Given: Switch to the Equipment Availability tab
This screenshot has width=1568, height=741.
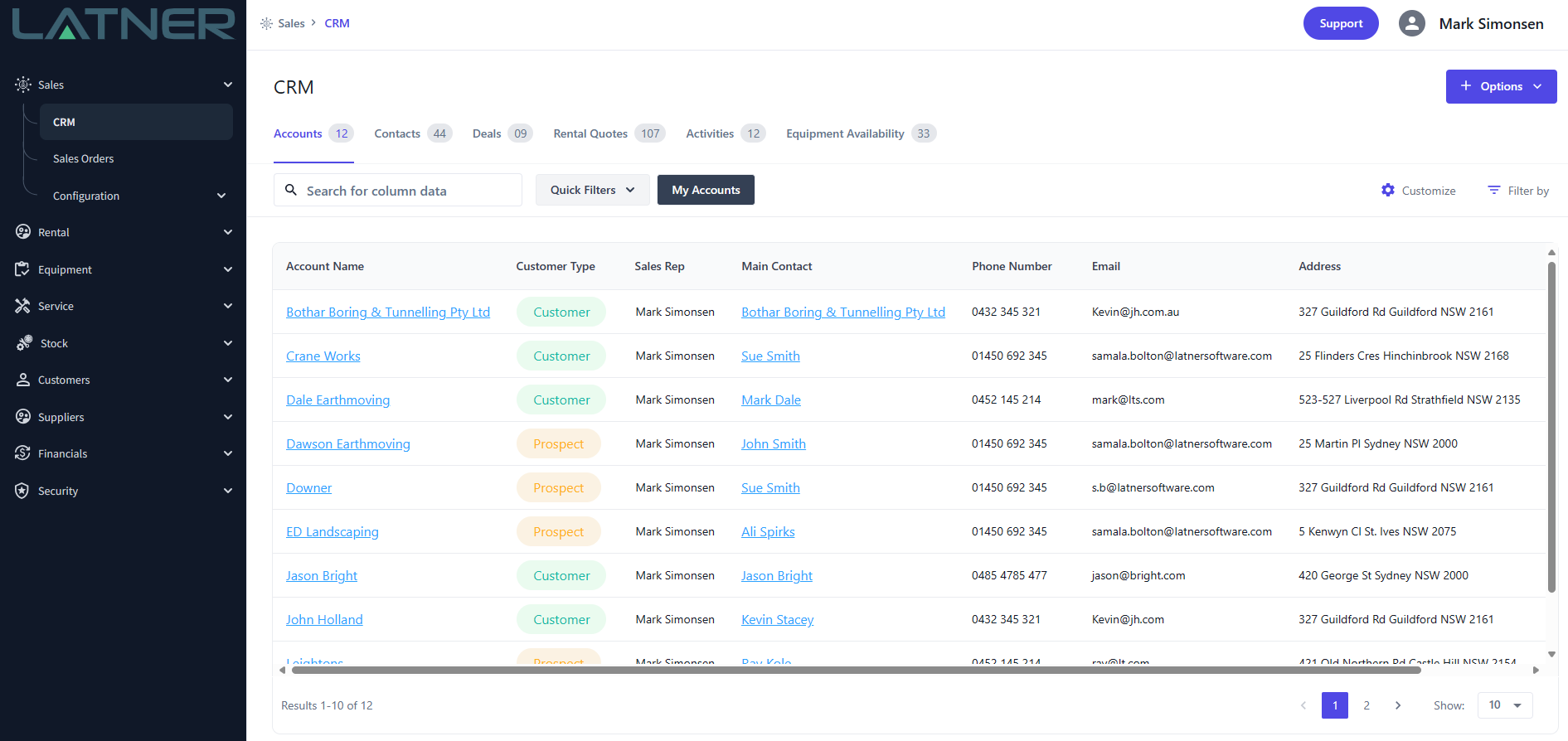Looking at the screenshot, I should tap(845, 133).
